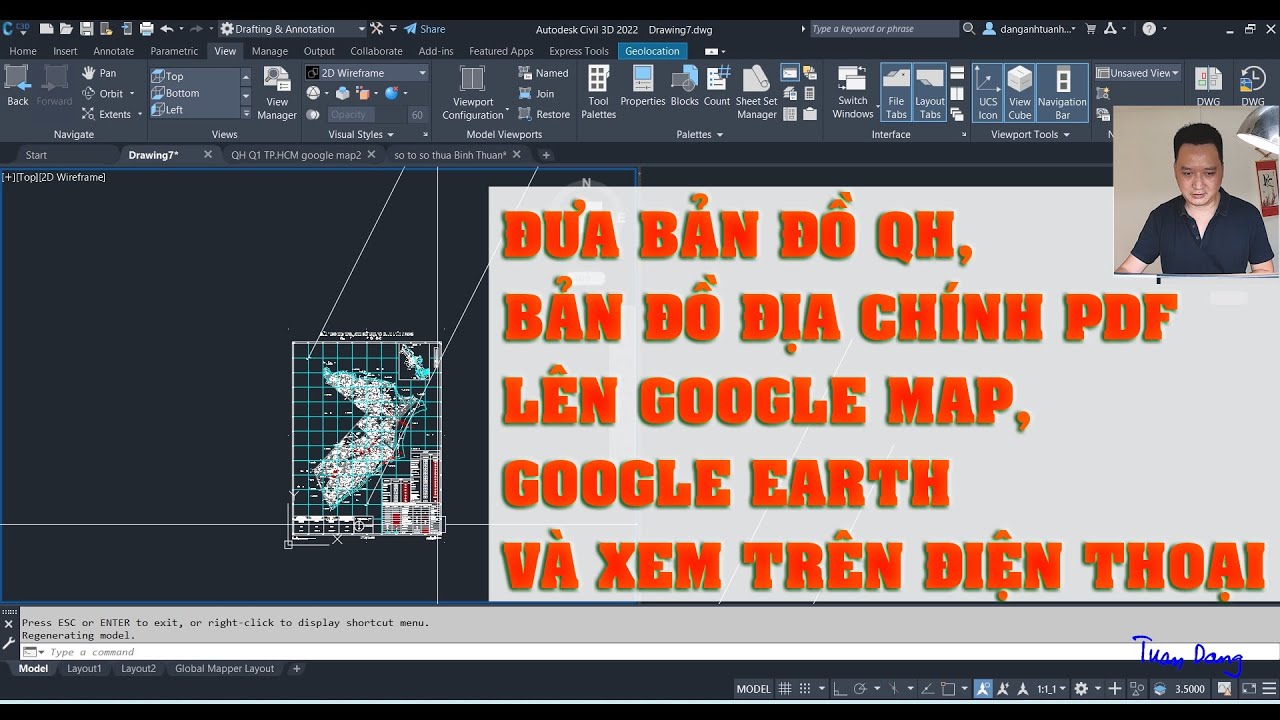Toggle Polar tracking in status bar

point(859,689)
